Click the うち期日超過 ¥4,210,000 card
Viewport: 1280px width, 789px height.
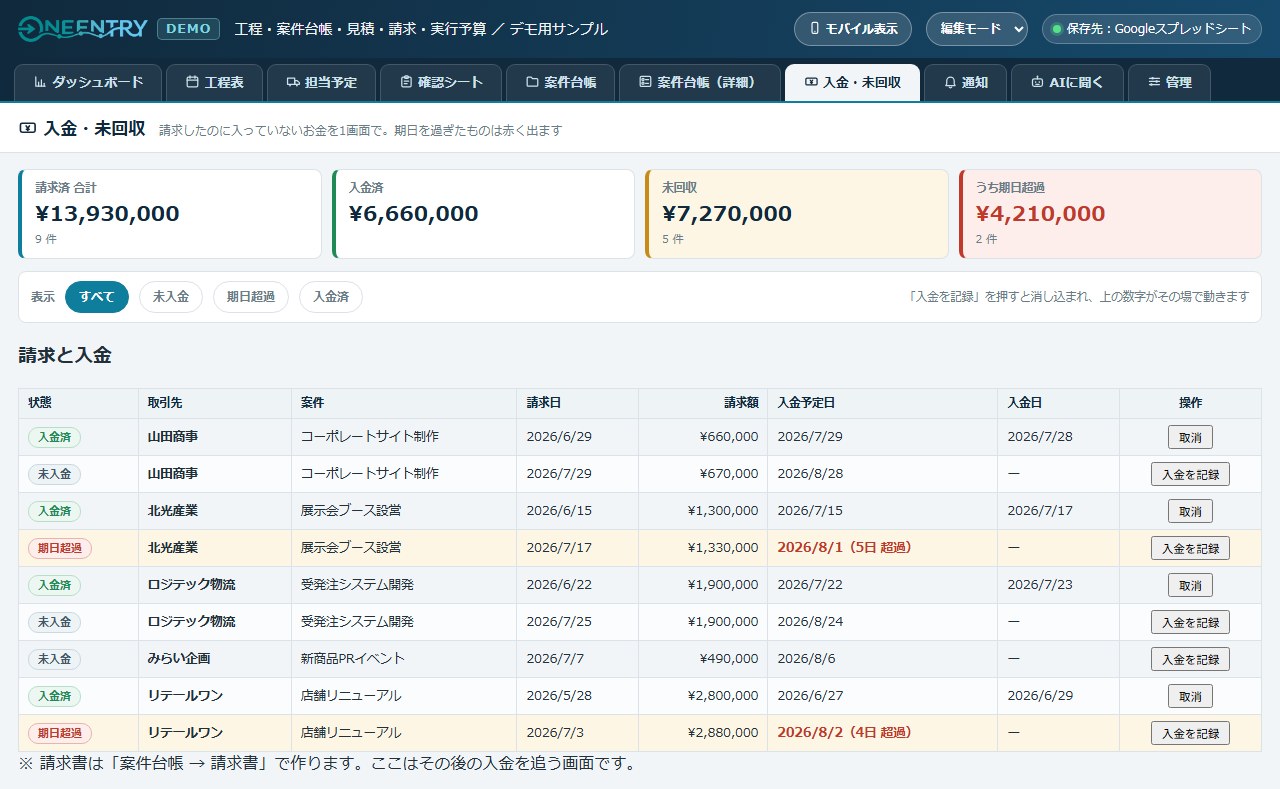coord(1110,214)
